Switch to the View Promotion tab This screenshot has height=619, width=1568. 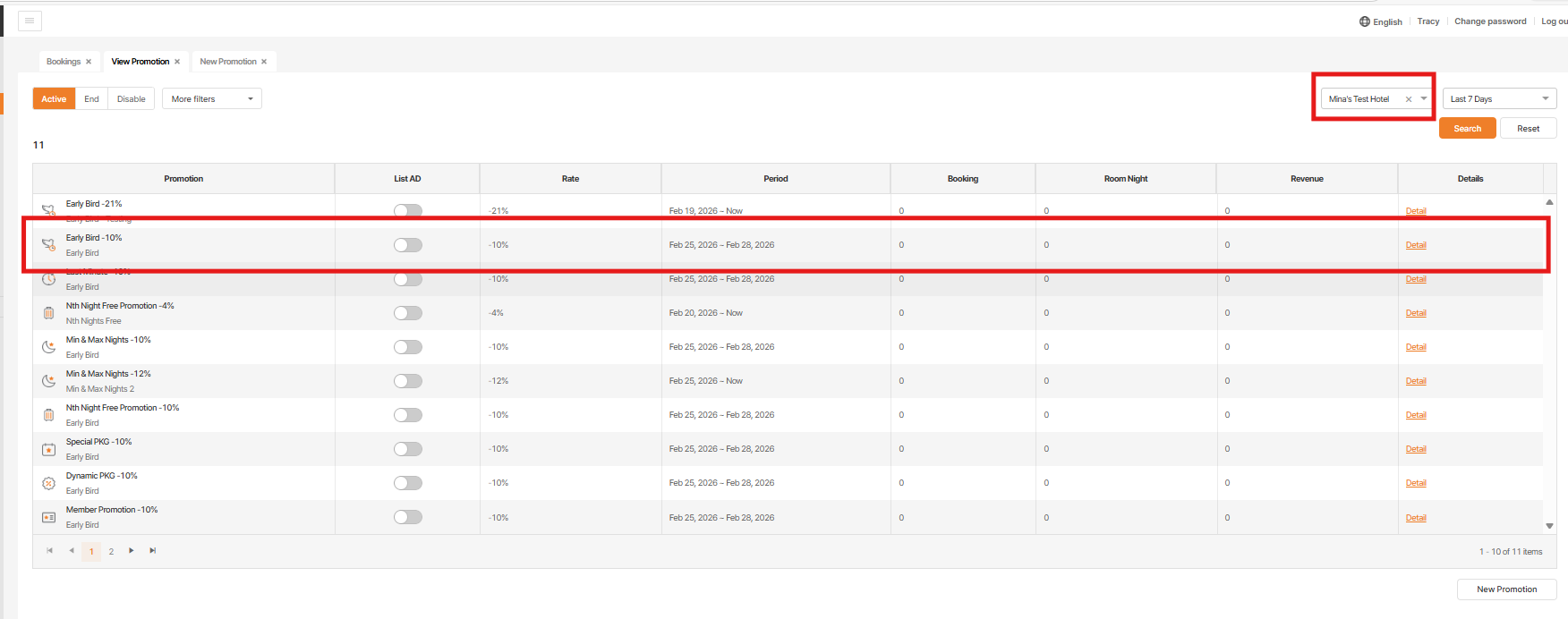tap(141, 62)
